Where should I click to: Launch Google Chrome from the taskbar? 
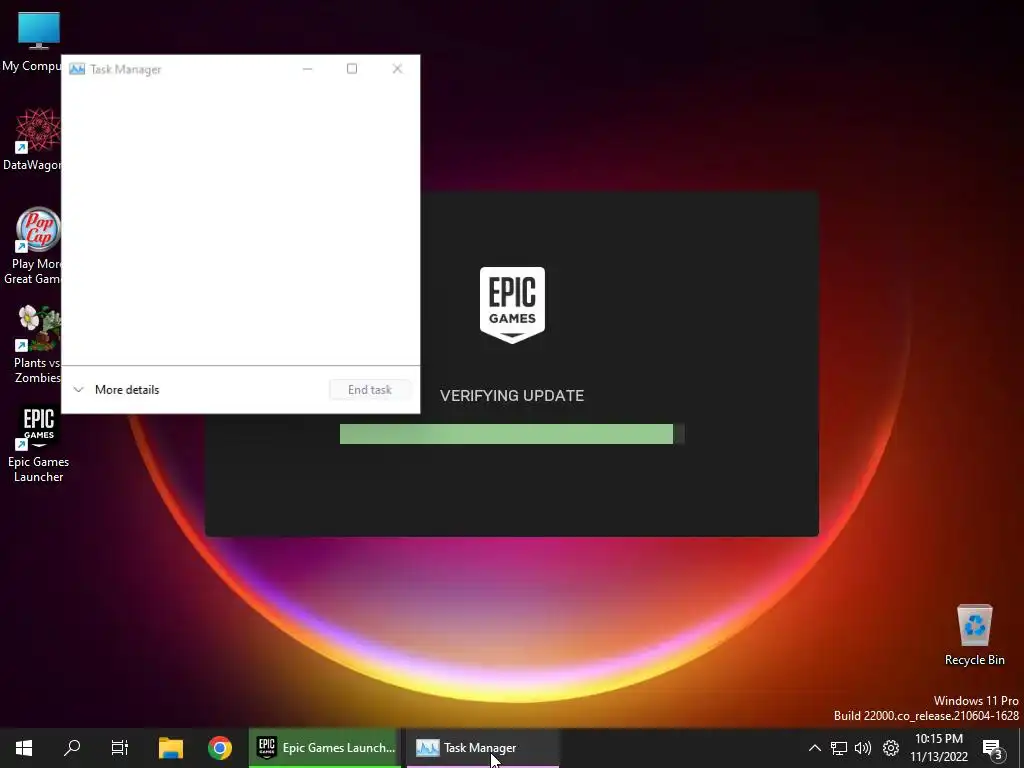pos(220,748)
